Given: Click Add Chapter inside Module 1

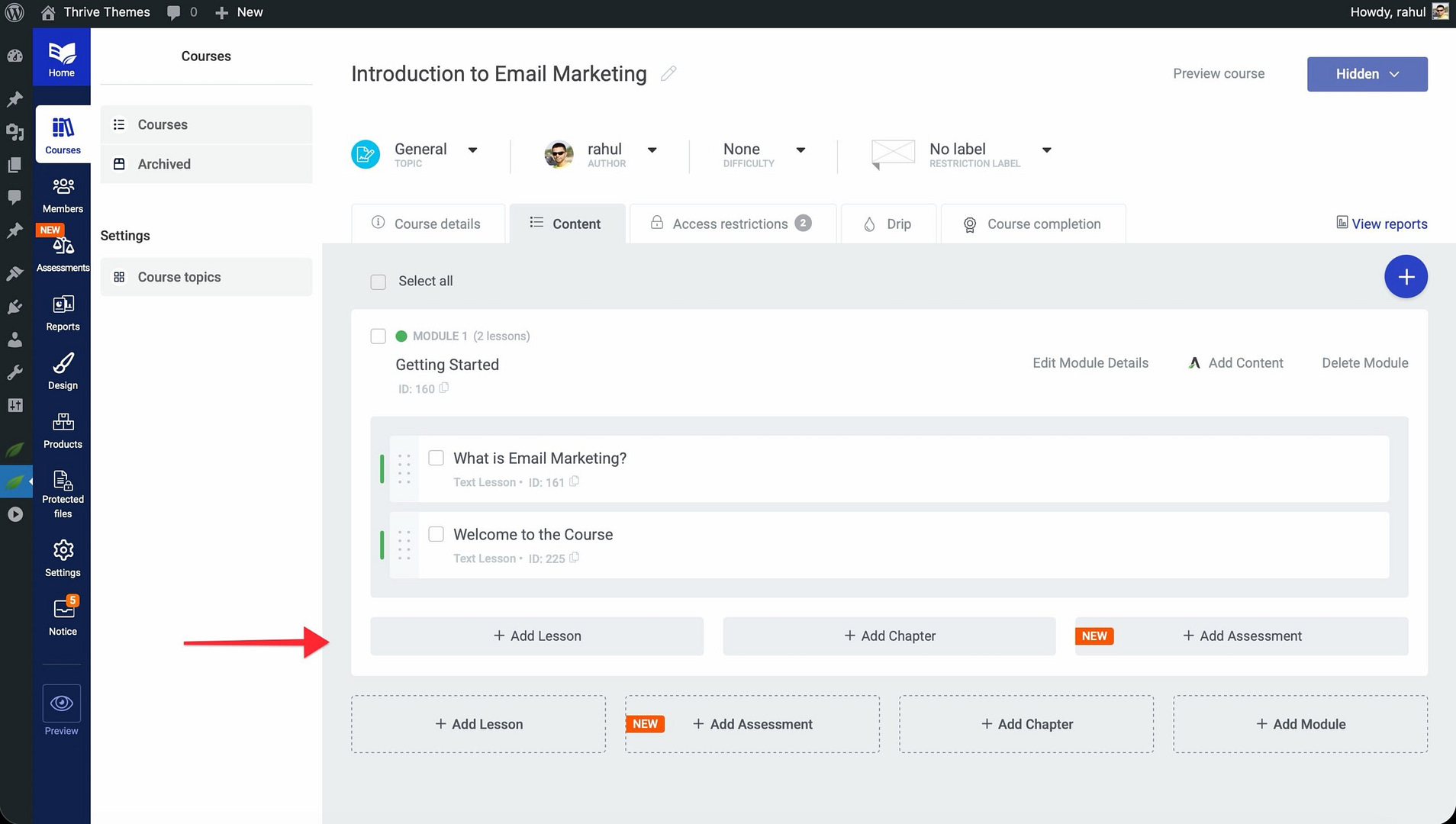Looking at the screenshot, I should point(889,636).
